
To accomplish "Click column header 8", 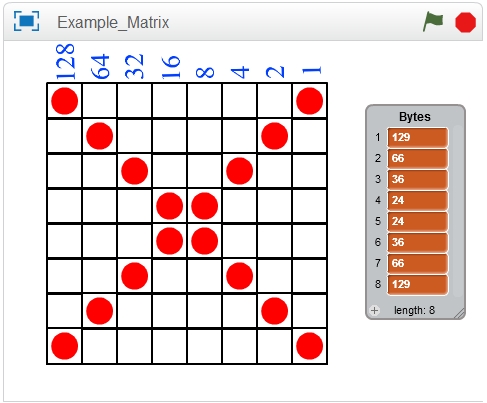I will pos(205,73).
